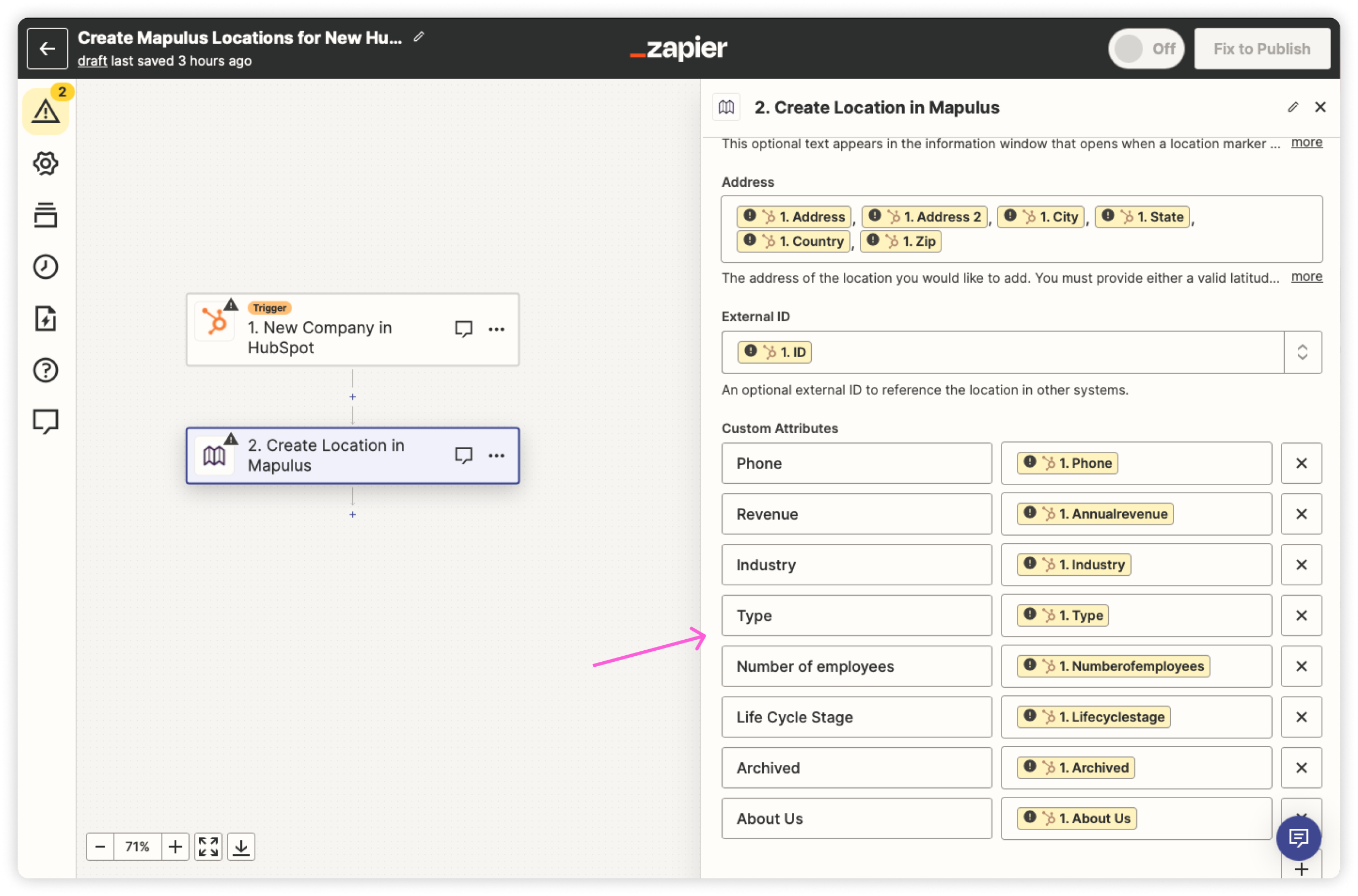1358x896 pixels.
Task: Open Zap history clock icon
Action: pyautogui.click(x=46, y=267)
